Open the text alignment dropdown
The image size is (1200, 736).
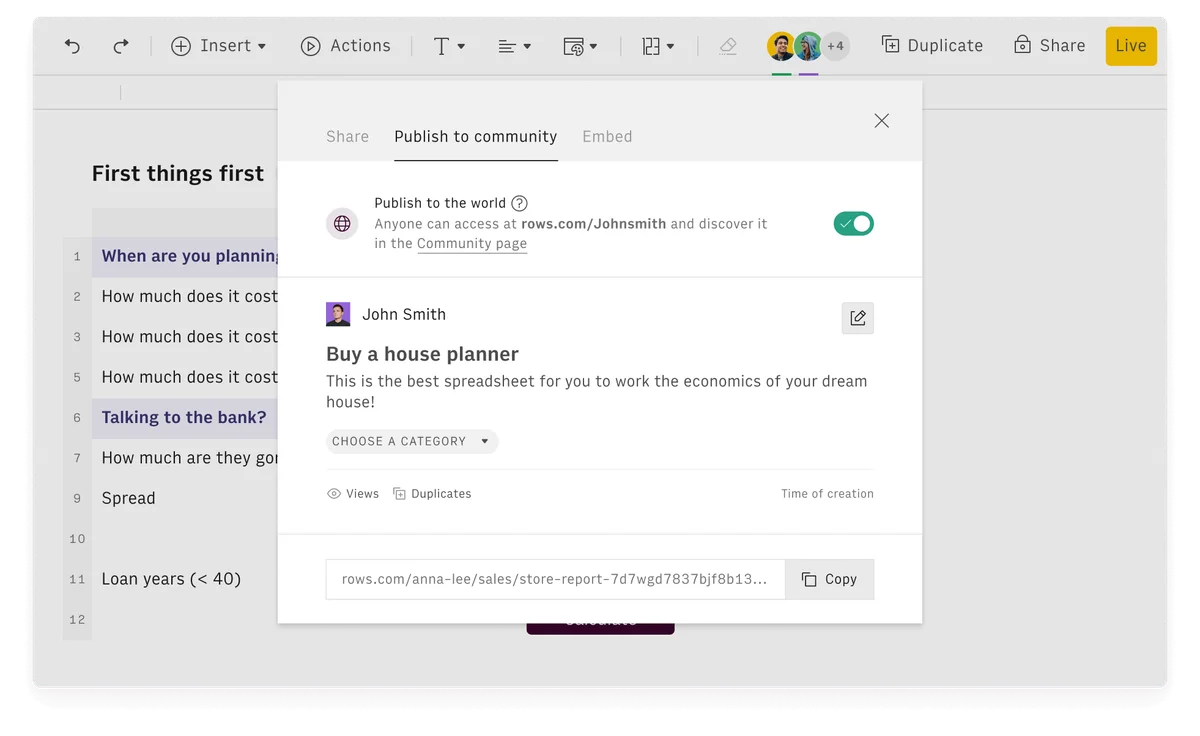point(513,45)
